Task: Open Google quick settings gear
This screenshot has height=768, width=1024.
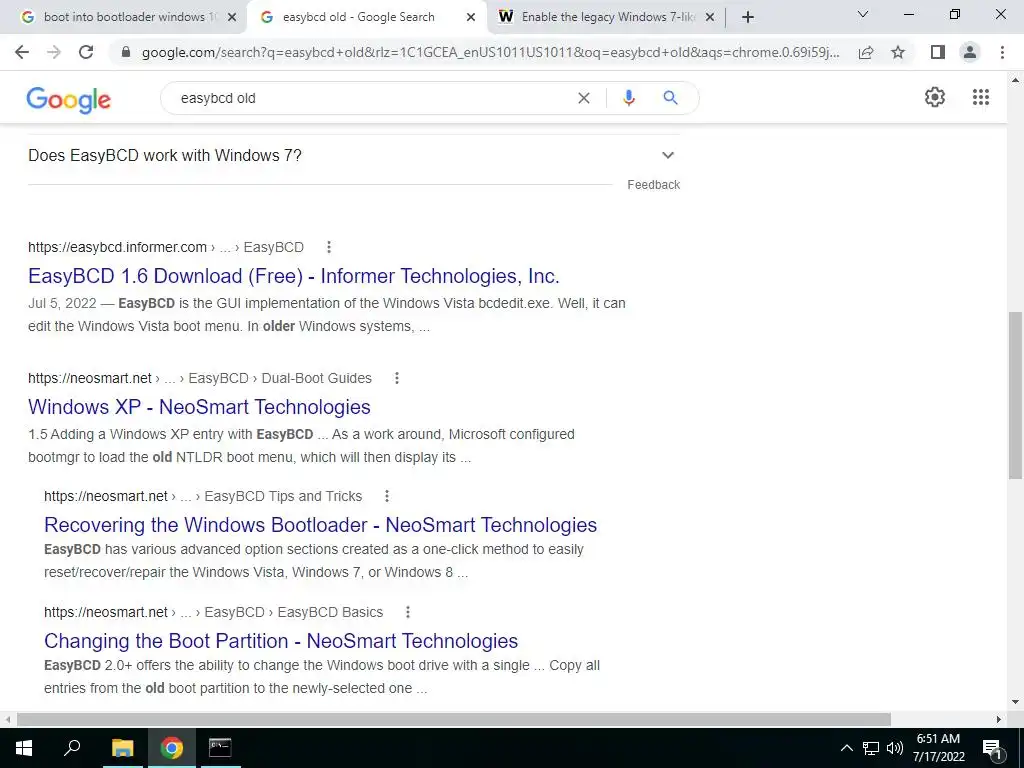Action: (x=935, y=97)
